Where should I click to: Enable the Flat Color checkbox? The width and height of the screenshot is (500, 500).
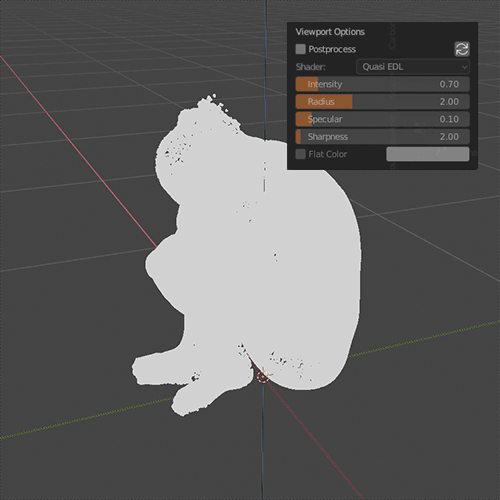pyautogui.click(x=300, y=154)
